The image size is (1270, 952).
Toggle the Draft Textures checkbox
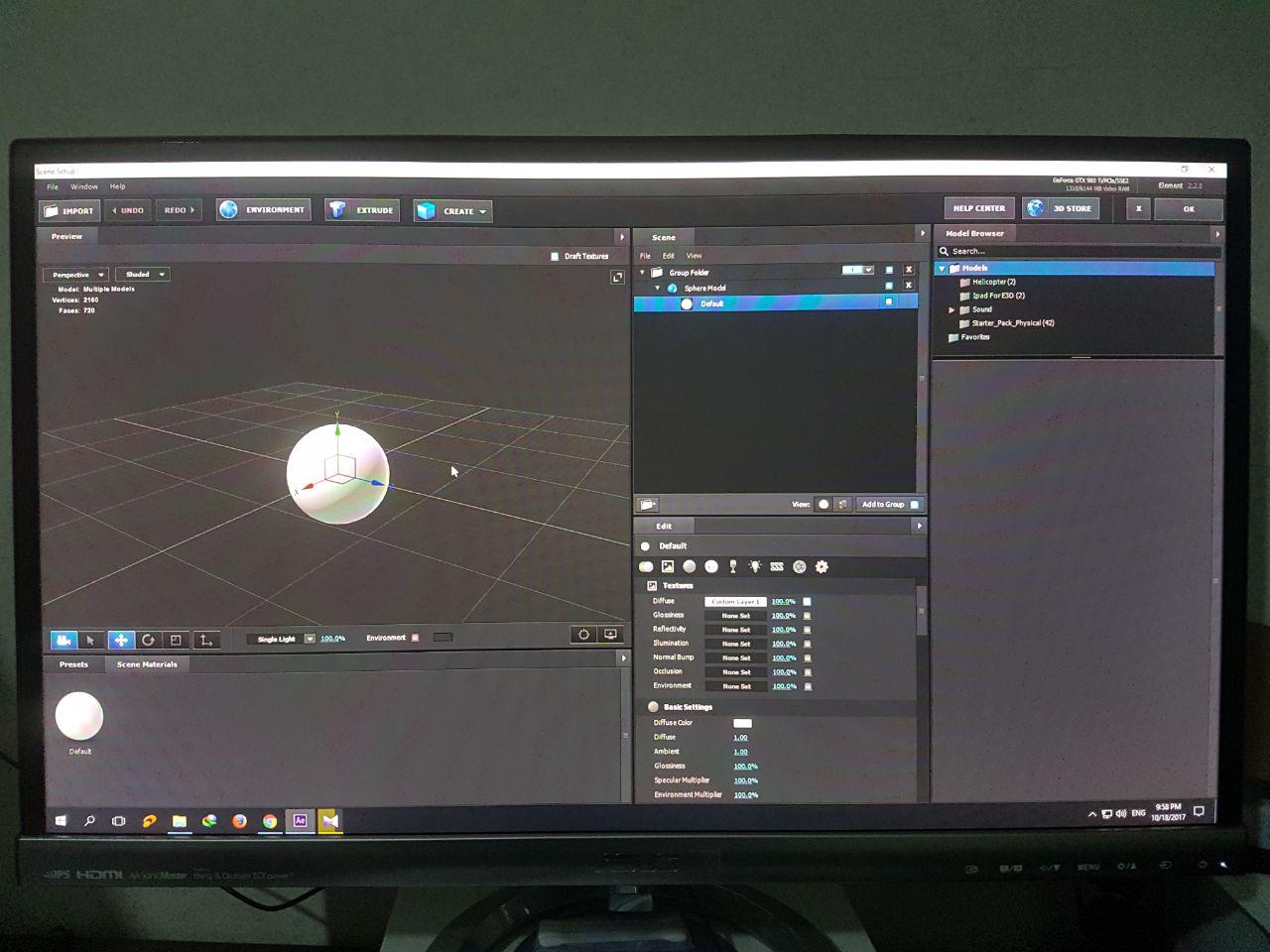tap(555, 256)
